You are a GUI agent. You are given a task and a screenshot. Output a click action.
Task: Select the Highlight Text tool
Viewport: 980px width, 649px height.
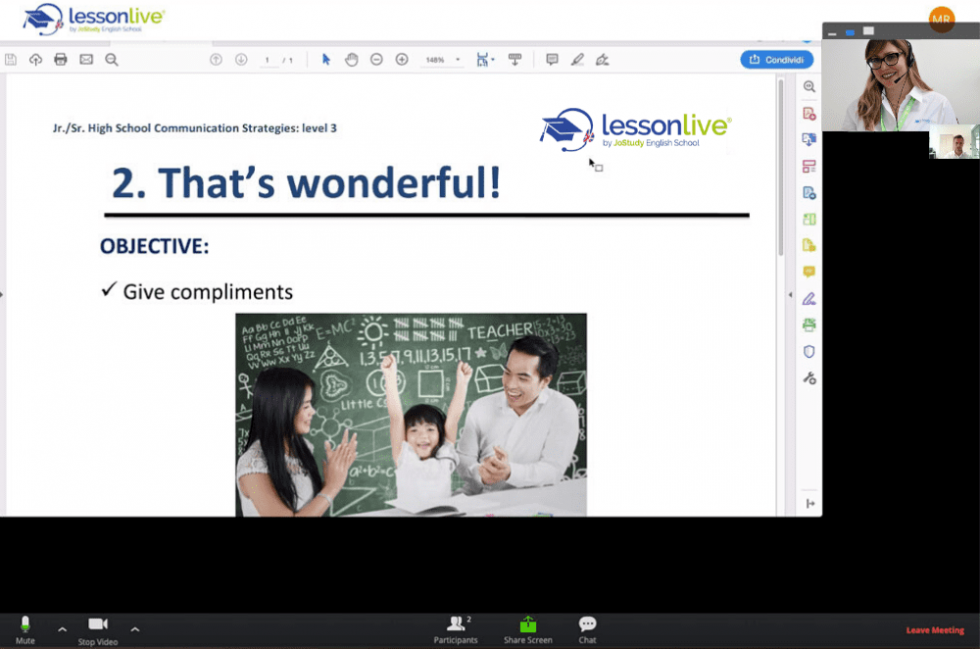[577, 59]
